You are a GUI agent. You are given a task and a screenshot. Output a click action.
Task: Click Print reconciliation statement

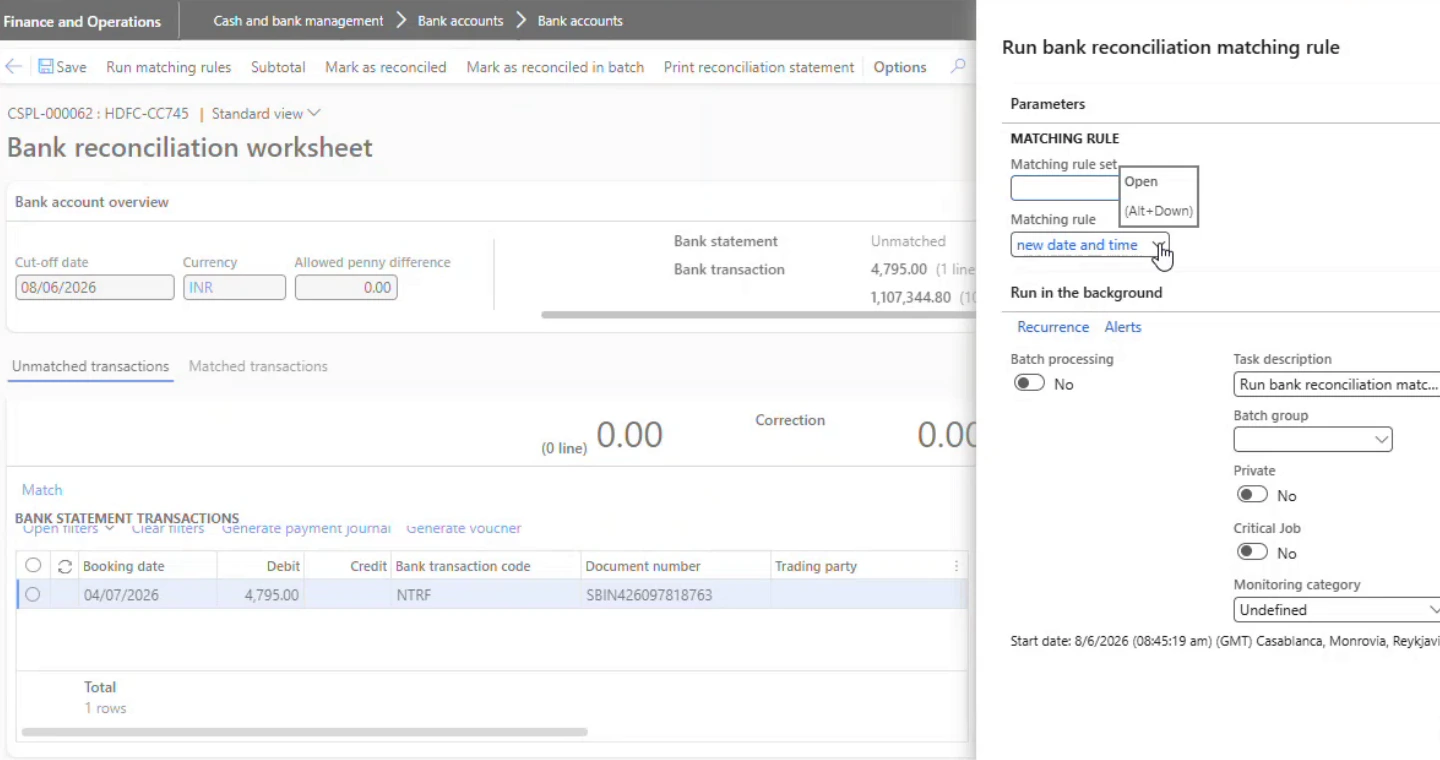(x=759, y=67)
